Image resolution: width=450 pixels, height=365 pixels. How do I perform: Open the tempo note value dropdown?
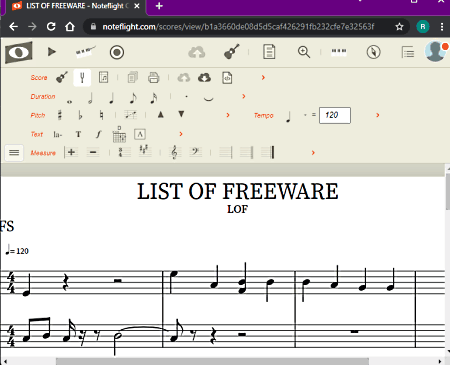tap(305, 115)
